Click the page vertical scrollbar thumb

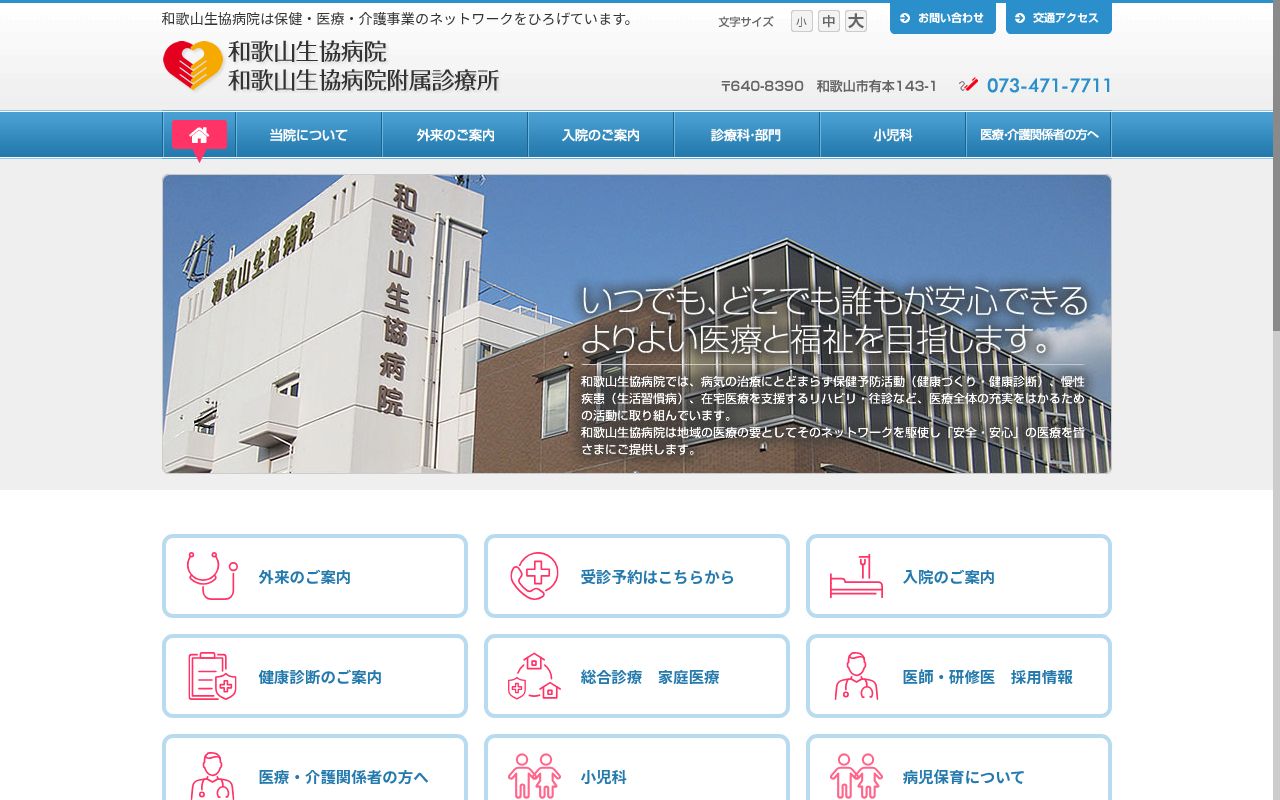(1276, 165)
